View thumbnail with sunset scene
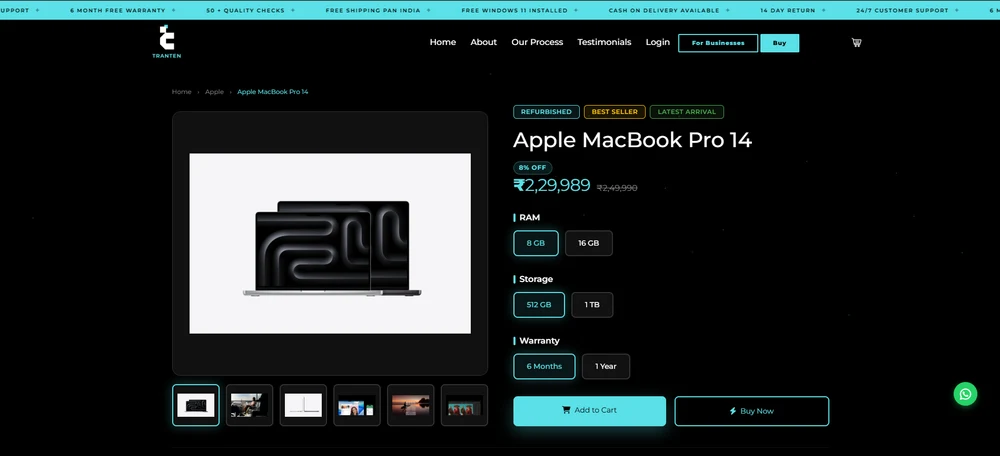Image resolution: width=1000 pixels, height=456 pixels. (411, 405)
